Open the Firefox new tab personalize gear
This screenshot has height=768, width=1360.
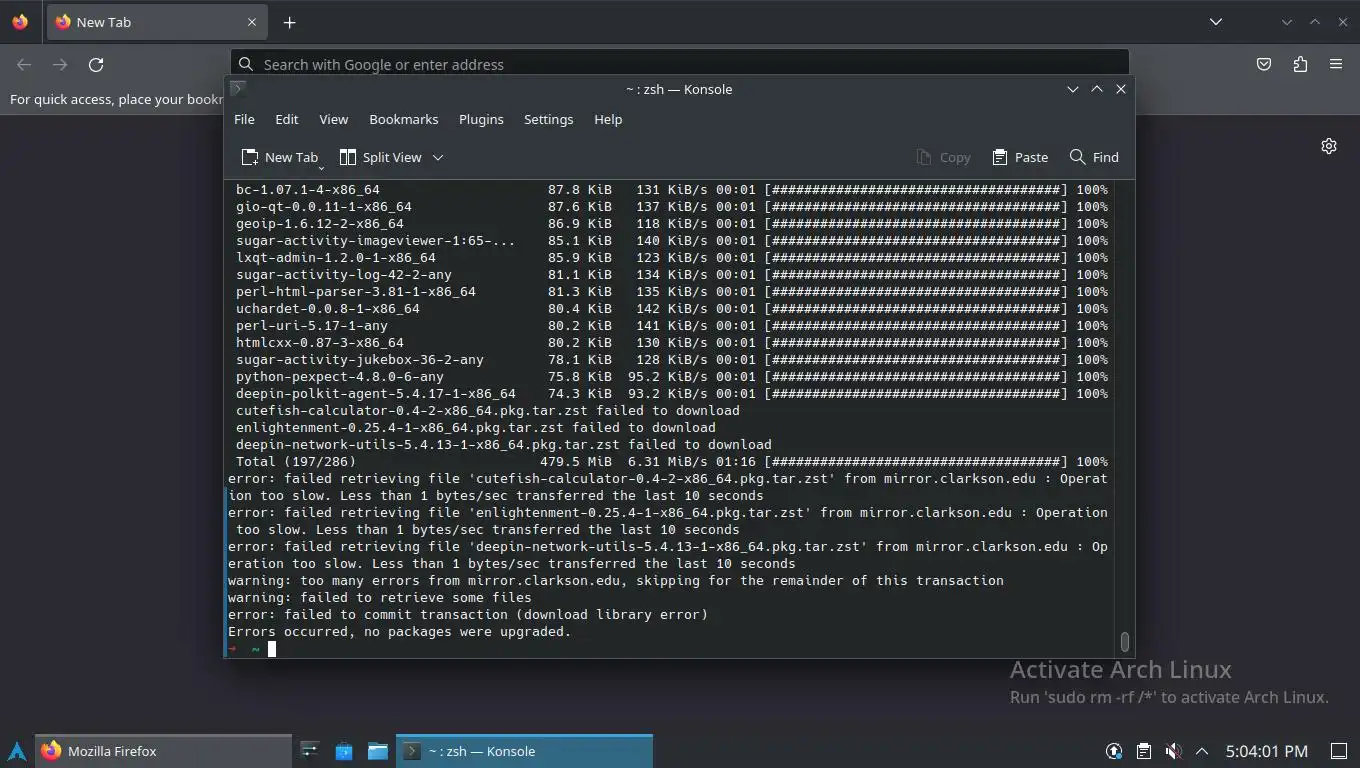click(1329, 146)
